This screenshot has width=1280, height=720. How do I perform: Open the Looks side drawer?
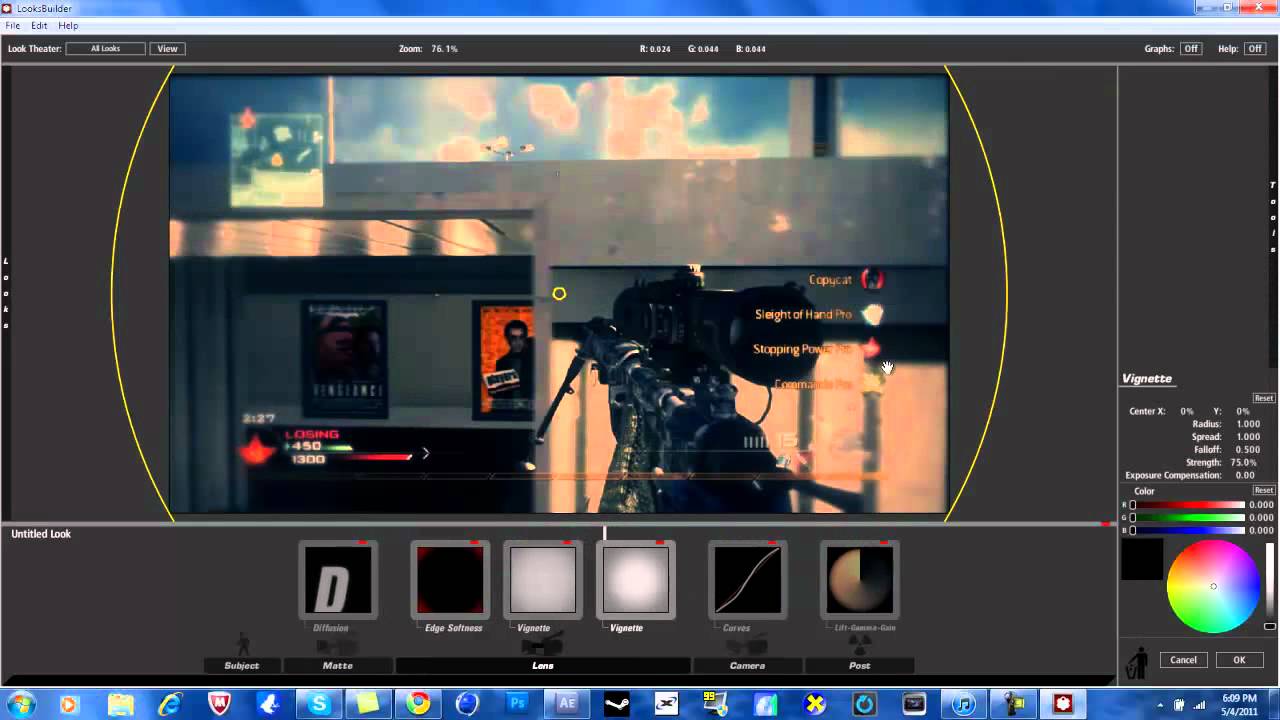click(x=5, y=295)
